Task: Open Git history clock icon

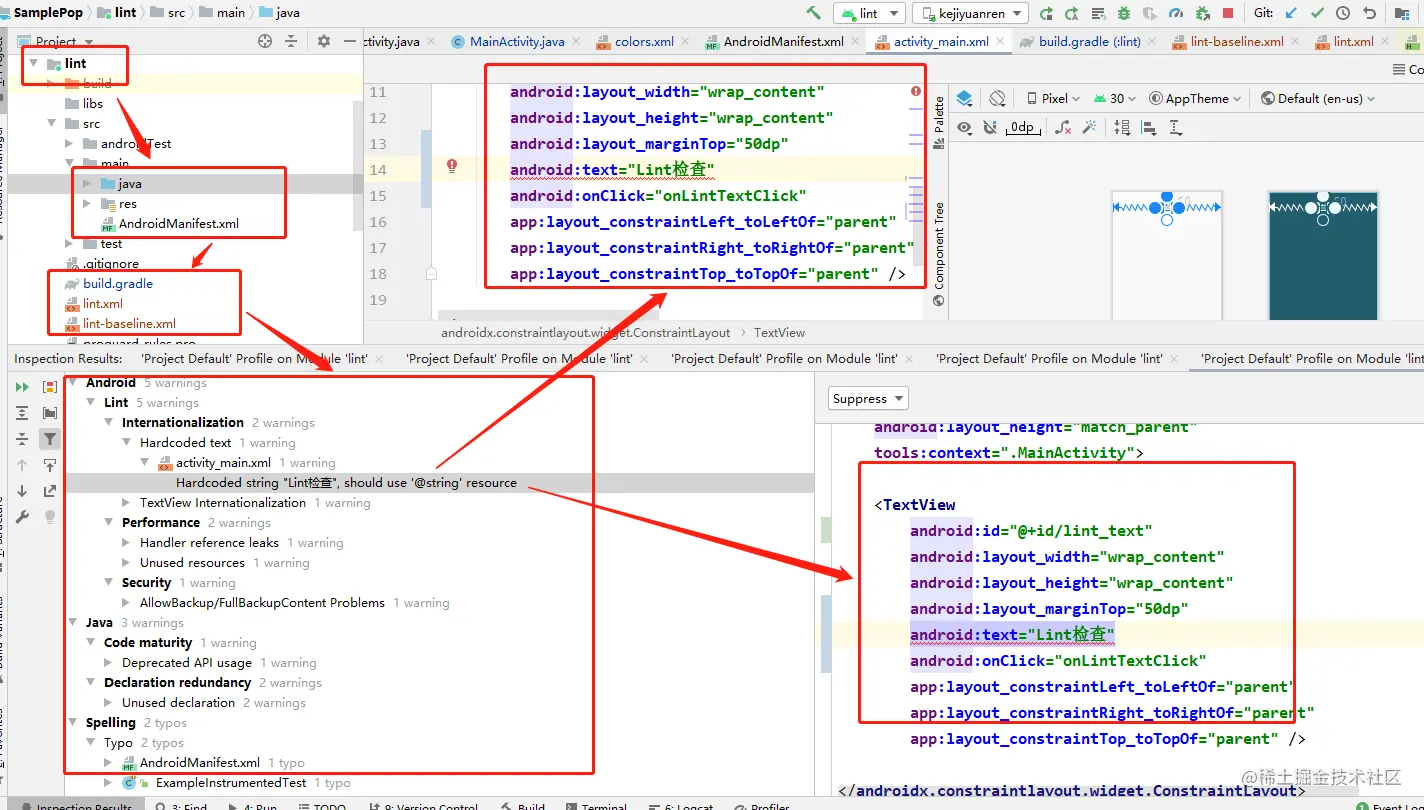Action: [x=1343, y=13]
